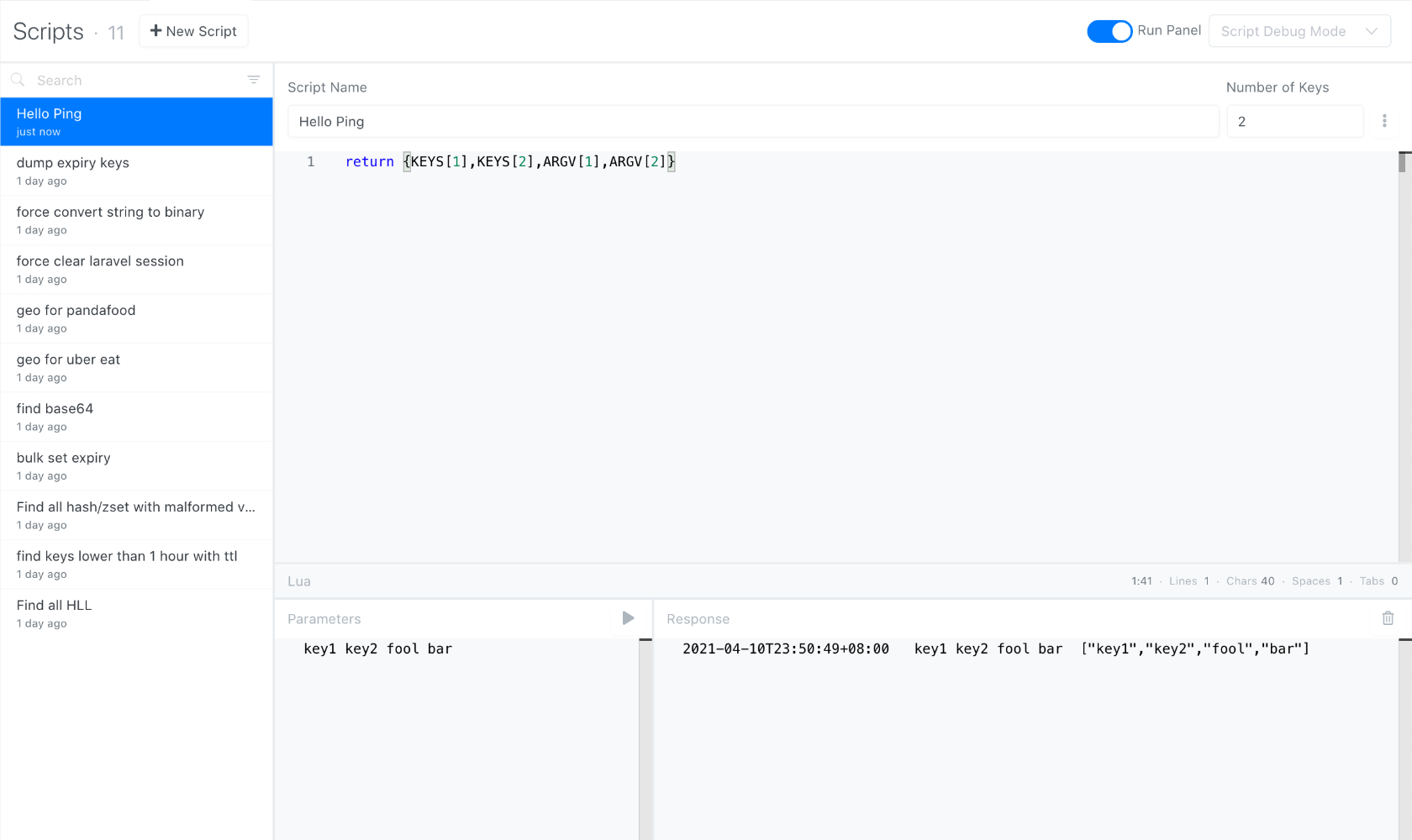Screen dimensions: 1412x840
Task: Click the script list filter icon
Action: click(x=253, y=80)
